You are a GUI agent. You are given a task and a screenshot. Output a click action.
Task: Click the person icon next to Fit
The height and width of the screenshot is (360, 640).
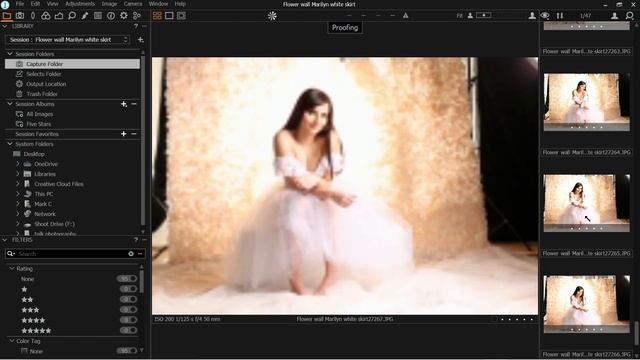pyautogui.click(x=470, y=16)
